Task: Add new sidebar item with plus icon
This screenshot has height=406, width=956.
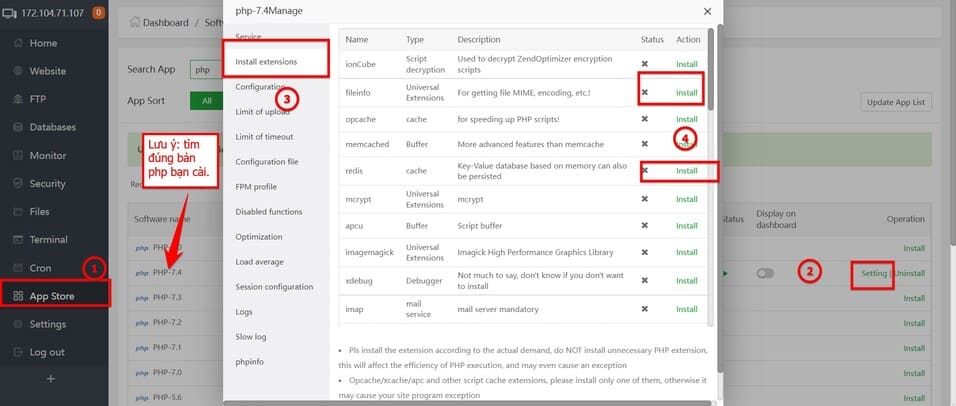Action: (x=51, y=378)
